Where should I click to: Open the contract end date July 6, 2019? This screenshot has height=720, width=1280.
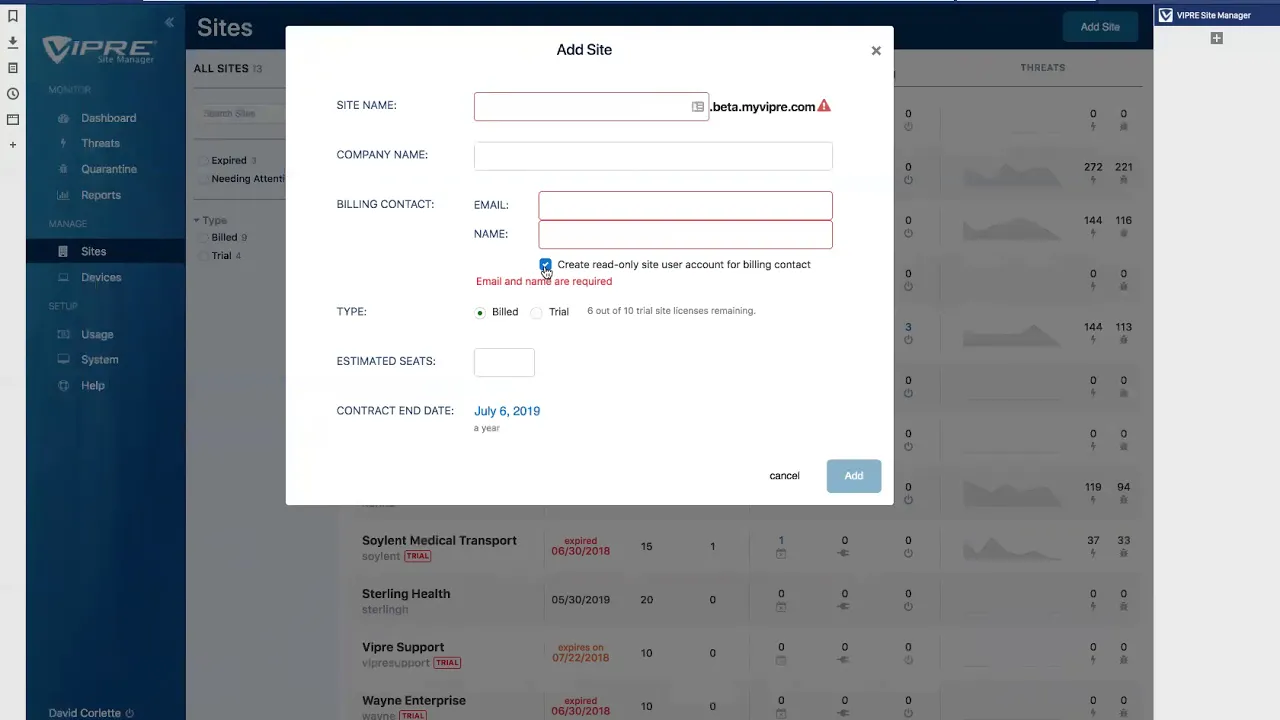click(x=507, y=411)
